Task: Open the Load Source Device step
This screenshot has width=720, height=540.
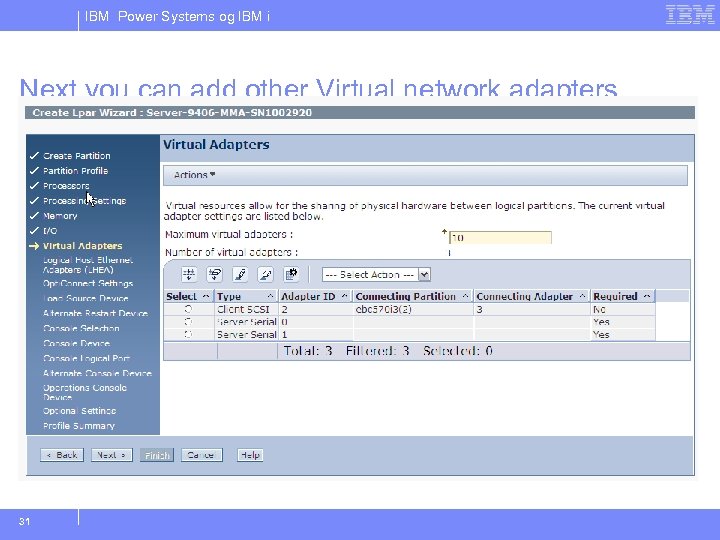Action: point(85,298)
